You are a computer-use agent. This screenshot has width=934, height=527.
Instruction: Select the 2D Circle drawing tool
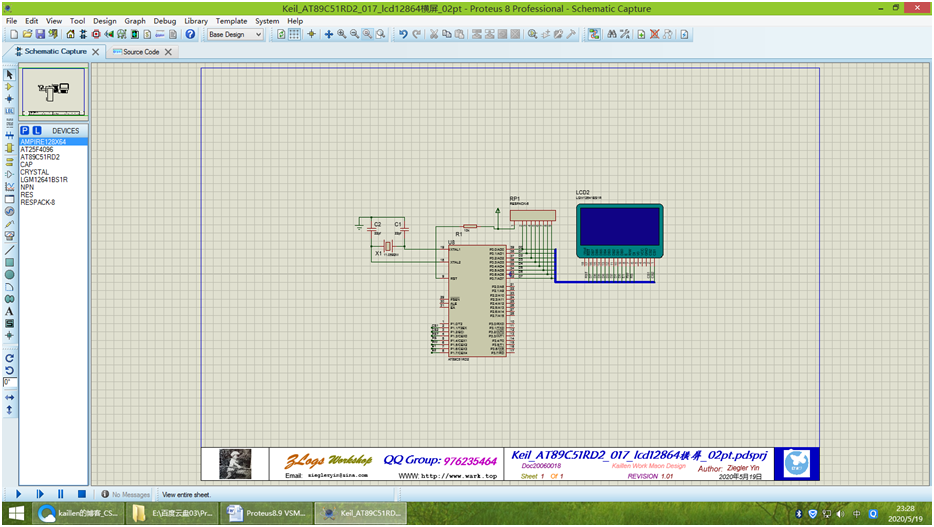[x=9, y=275]
